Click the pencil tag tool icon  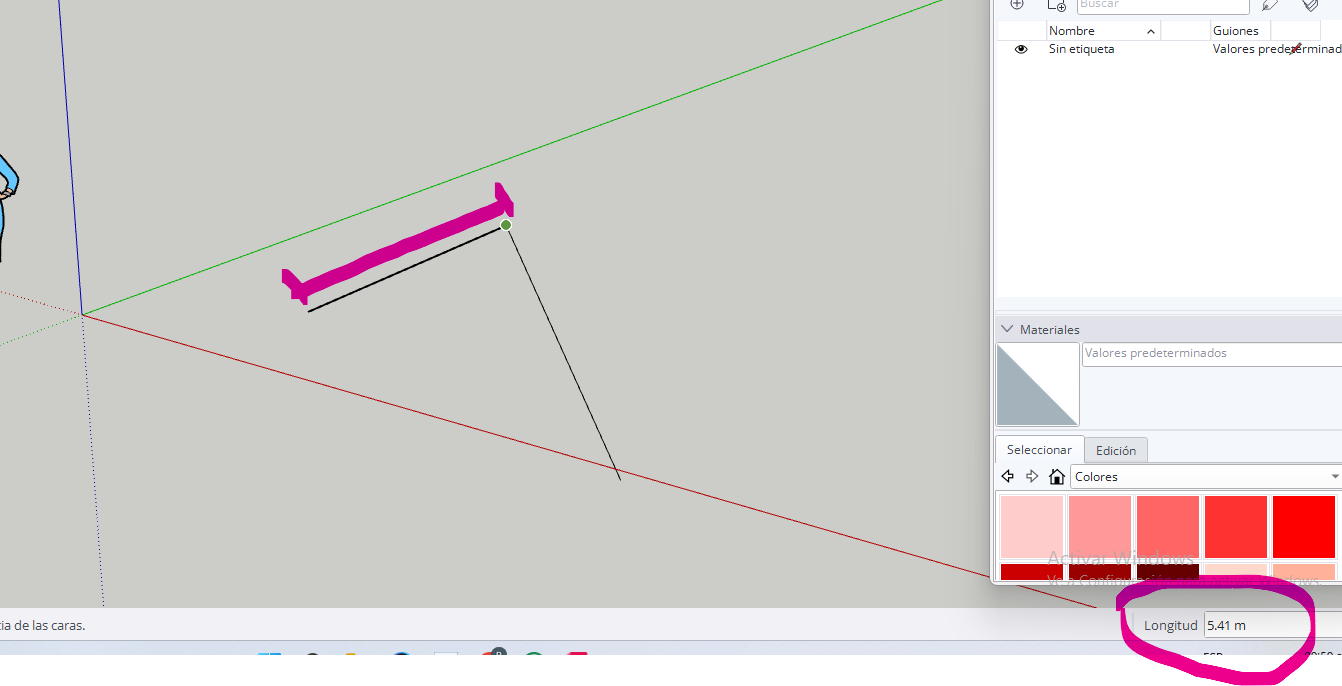point(1269,5)
